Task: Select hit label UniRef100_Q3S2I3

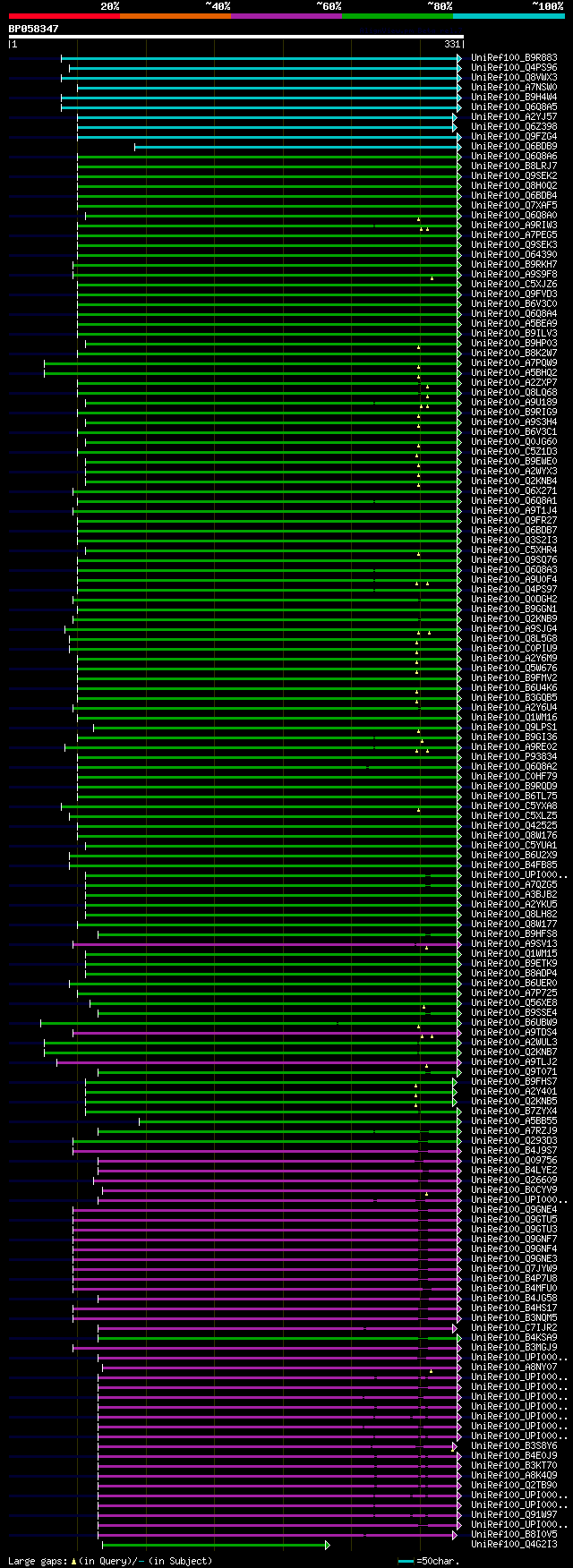Action: (x=514, y=541)
